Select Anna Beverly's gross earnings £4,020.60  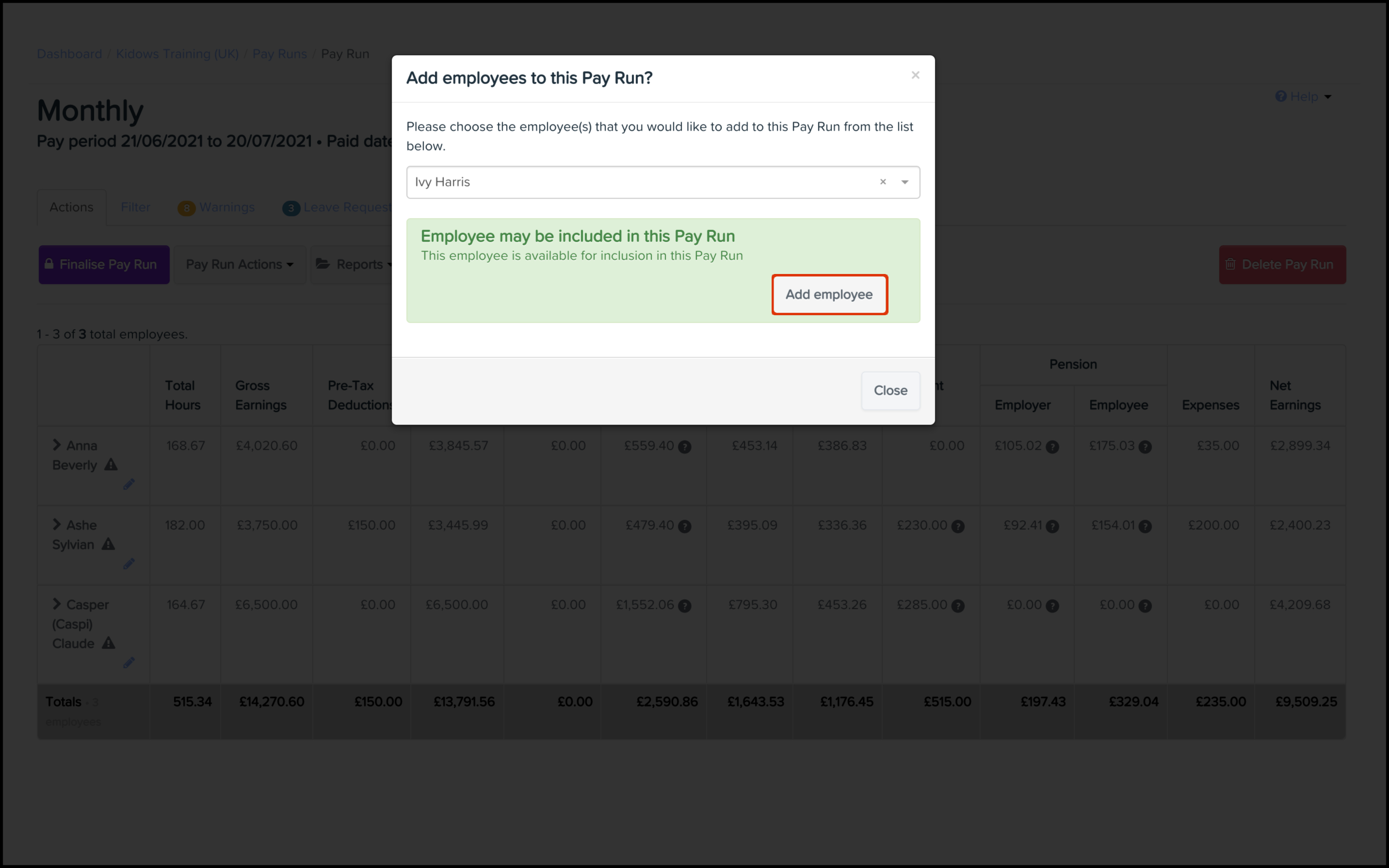point(266,446)
